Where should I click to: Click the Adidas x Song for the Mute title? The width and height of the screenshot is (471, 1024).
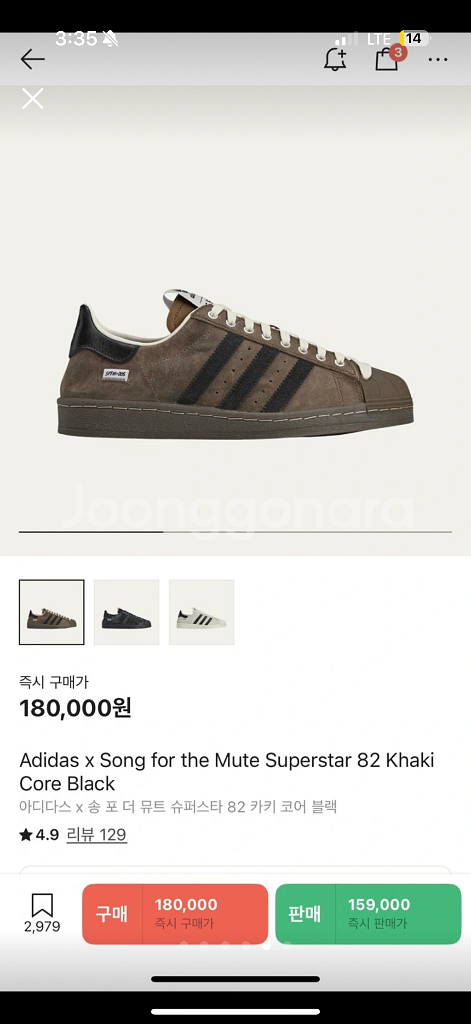pos(227,771)
